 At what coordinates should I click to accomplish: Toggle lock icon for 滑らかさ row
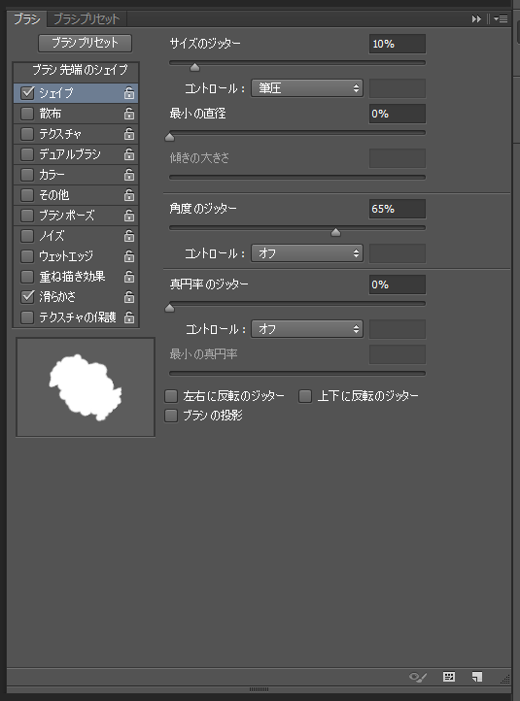pyautogui.click(x=129, y=297)
